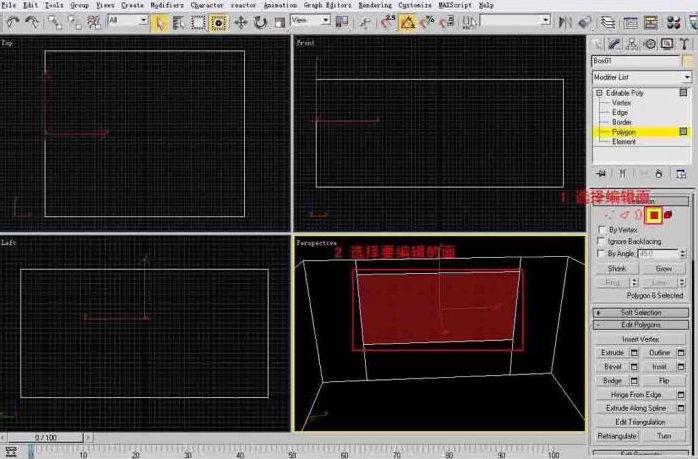
Task: Toggle the Angle Snap icon
Action: [407, 22]
